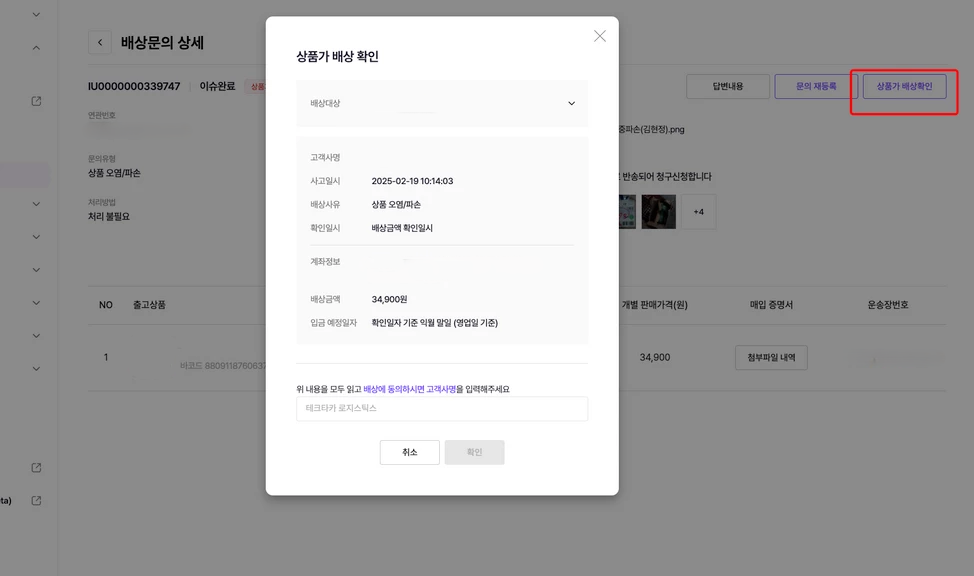Select the inquiry ID IU0000000339747
This screenshot has height=576, width=974.
click(134, 86)
